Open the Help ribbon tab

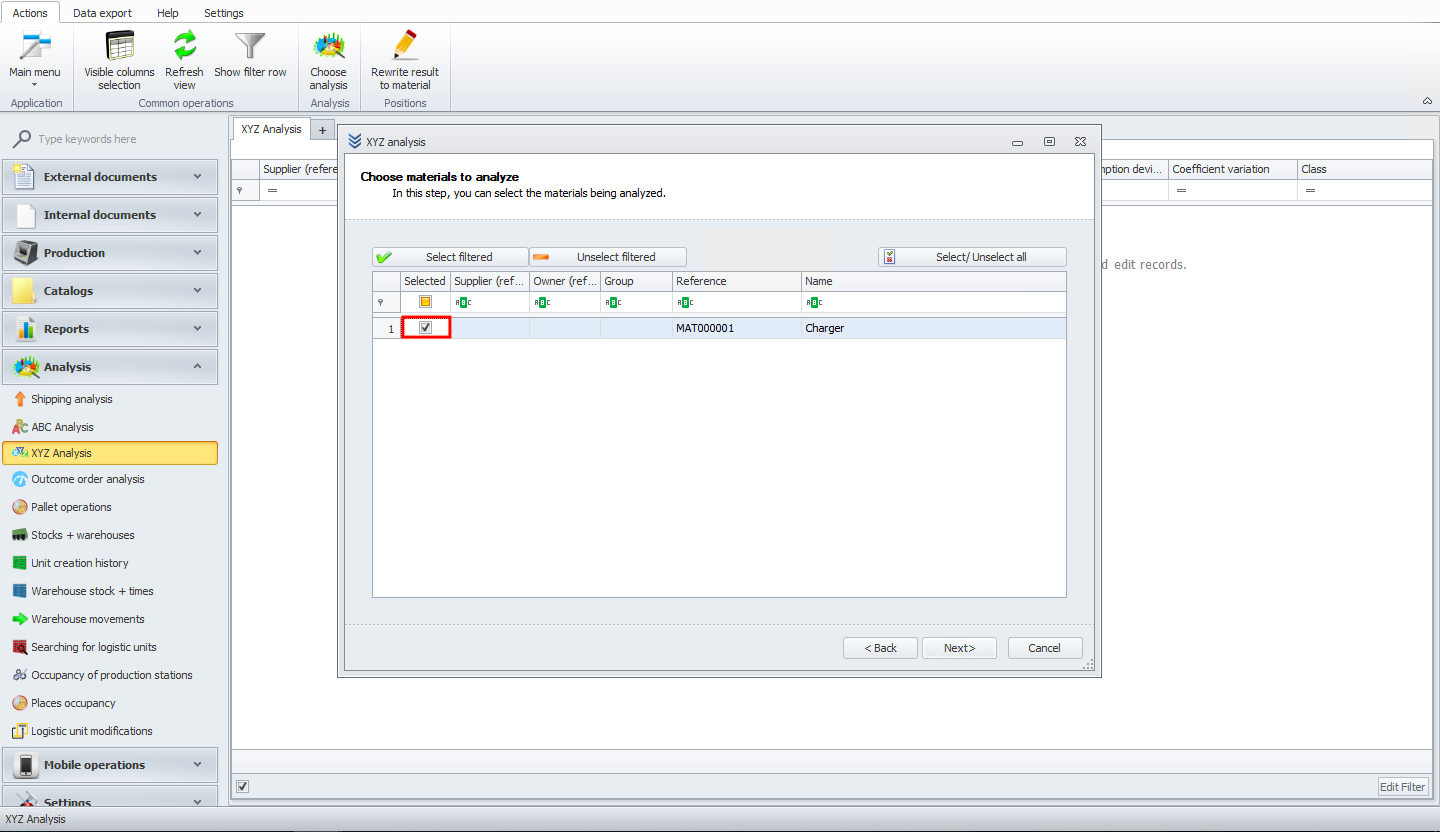(168, 13)
